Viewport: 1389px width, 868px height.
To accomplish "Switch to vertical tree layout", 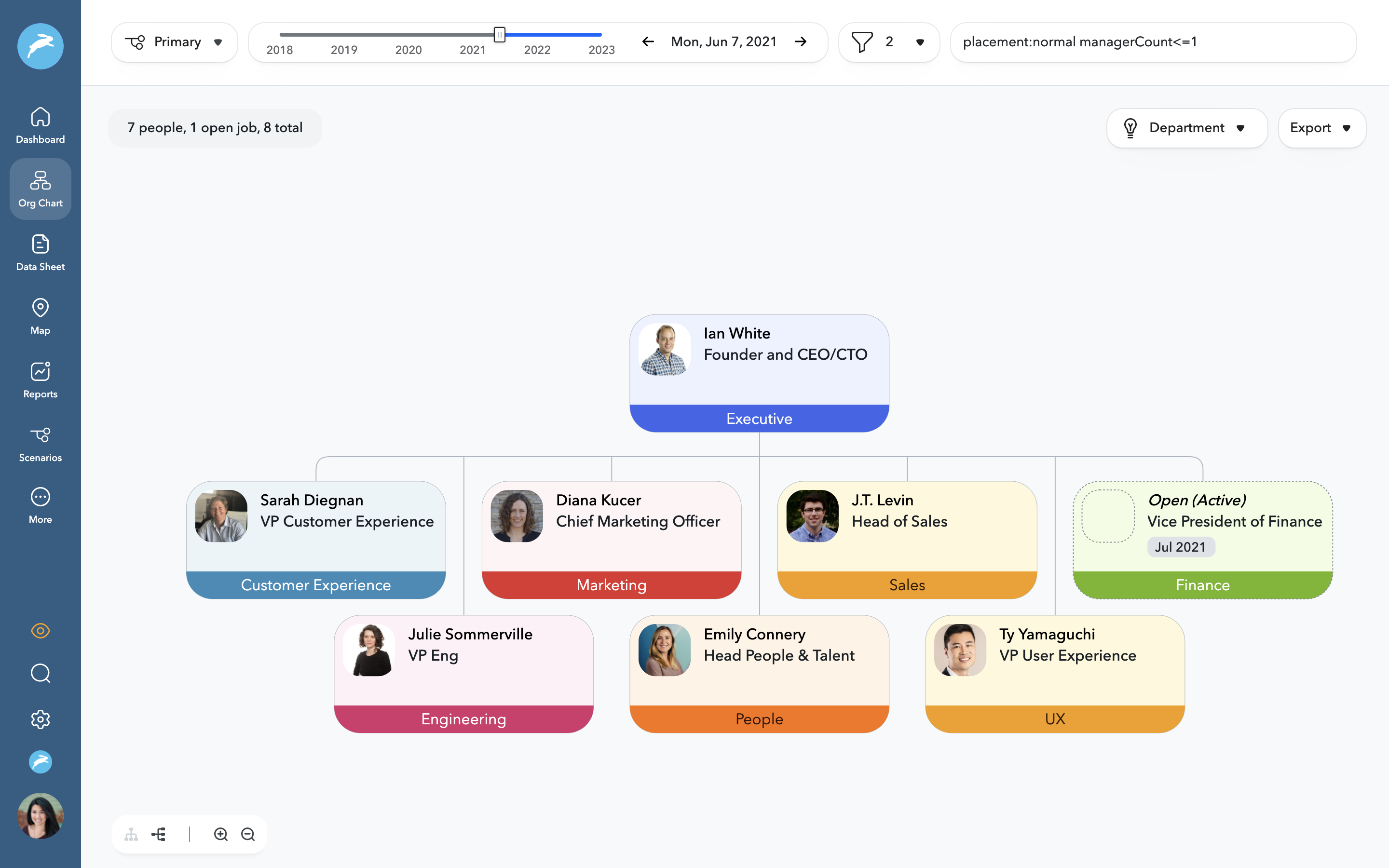I will tap(132, 834).
